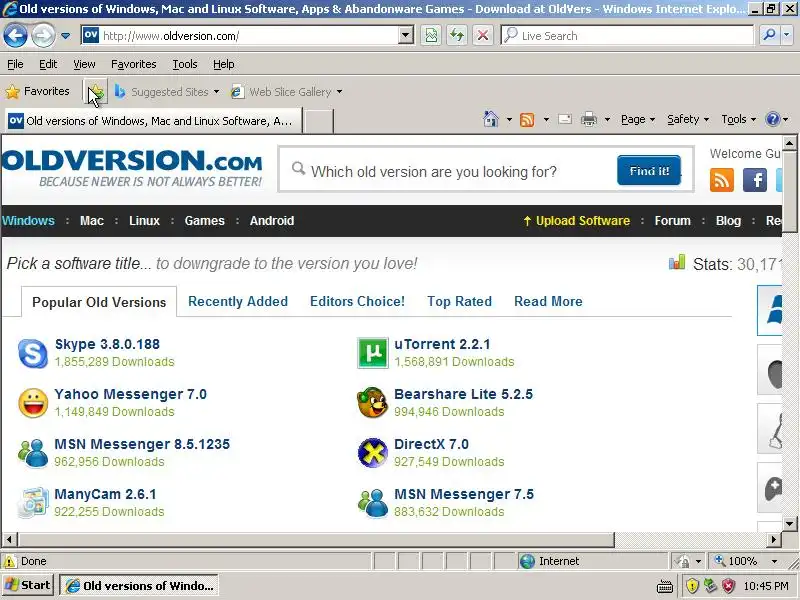Click the Home icon in the command bar

[x=491, y=119]
